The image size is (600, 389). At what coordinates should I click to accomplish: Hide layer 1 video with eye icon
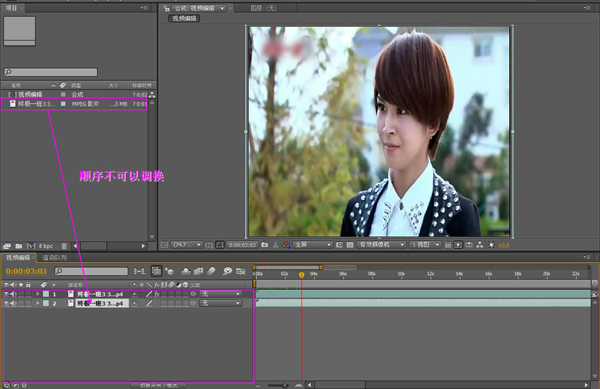7,294
